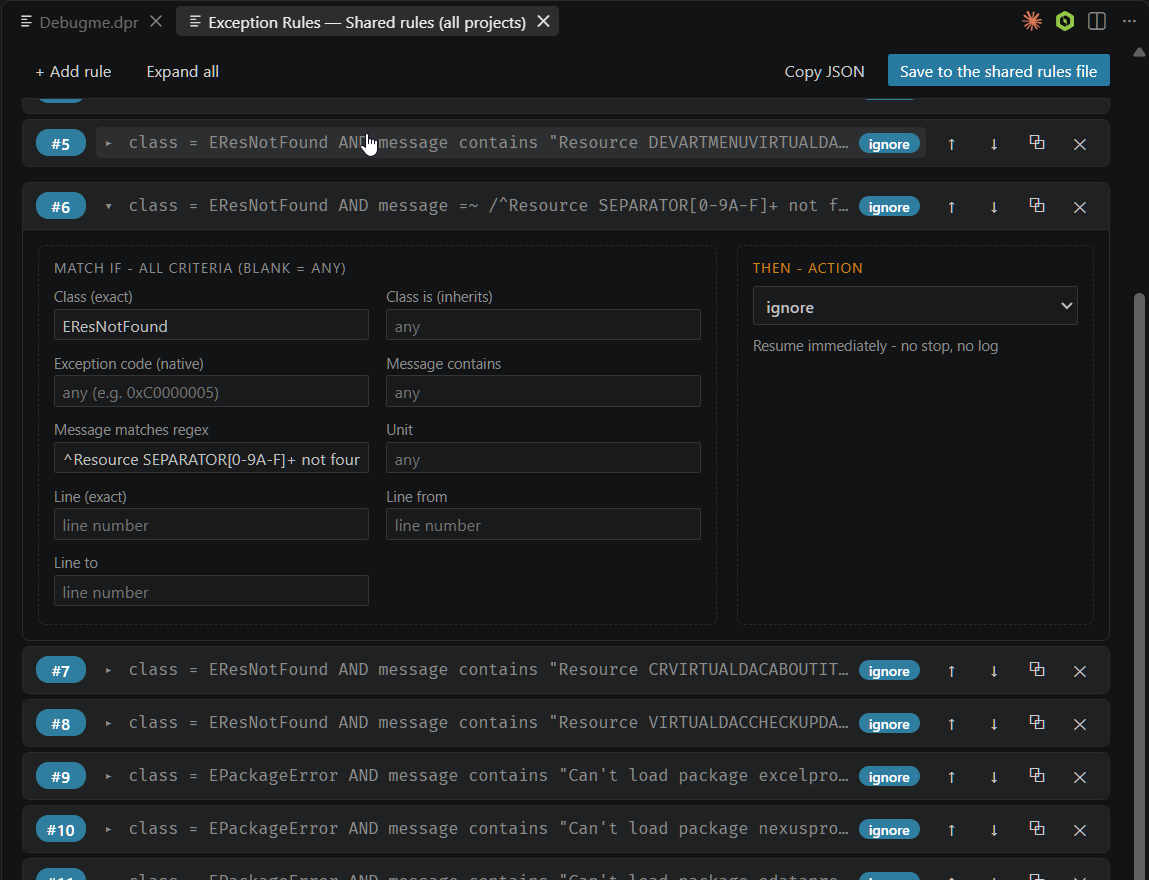Expand rule #8 with the triangle

tap(108, 723)
